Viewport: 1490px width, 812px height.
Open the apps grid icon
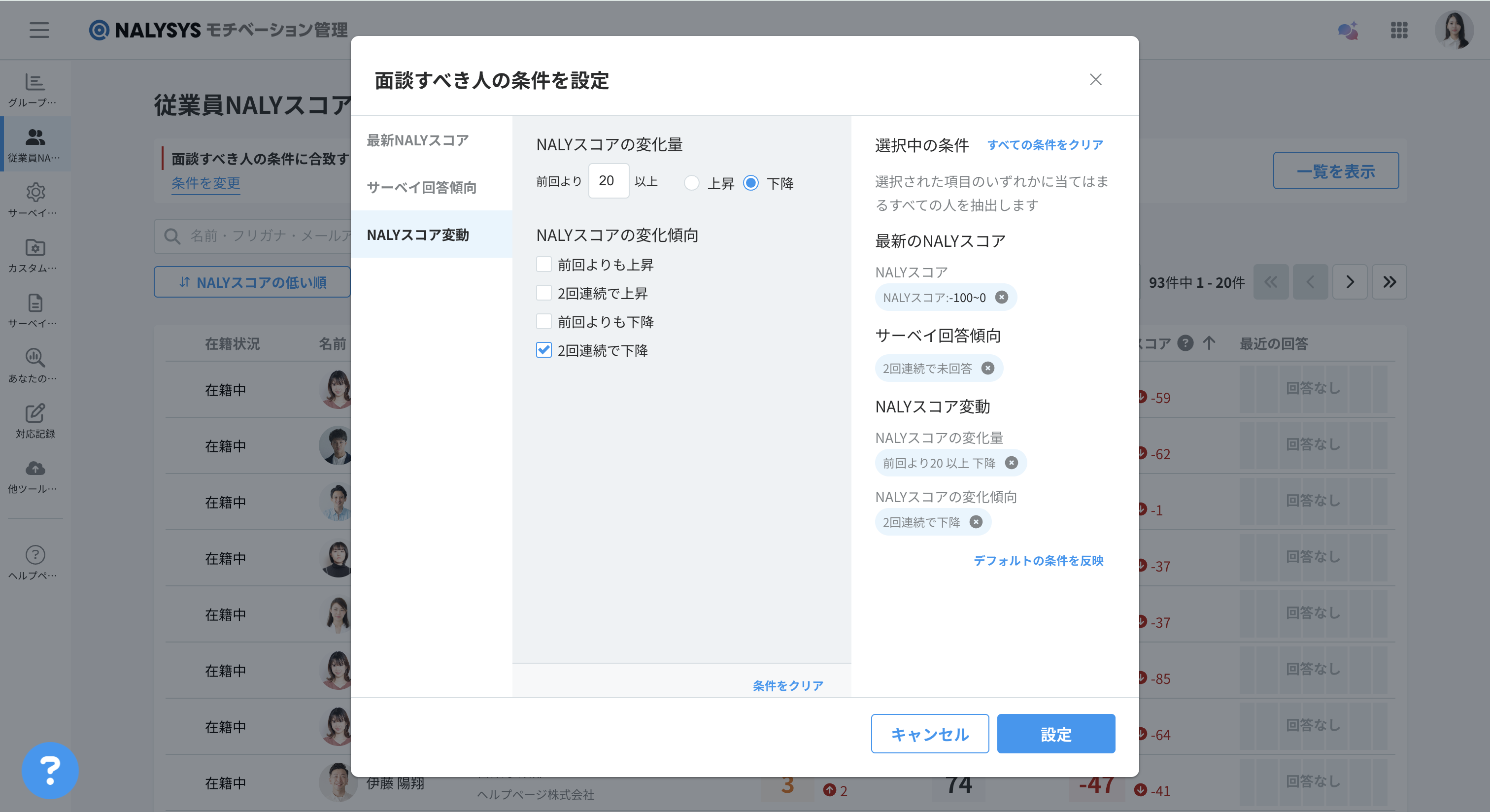[1399, 30]
